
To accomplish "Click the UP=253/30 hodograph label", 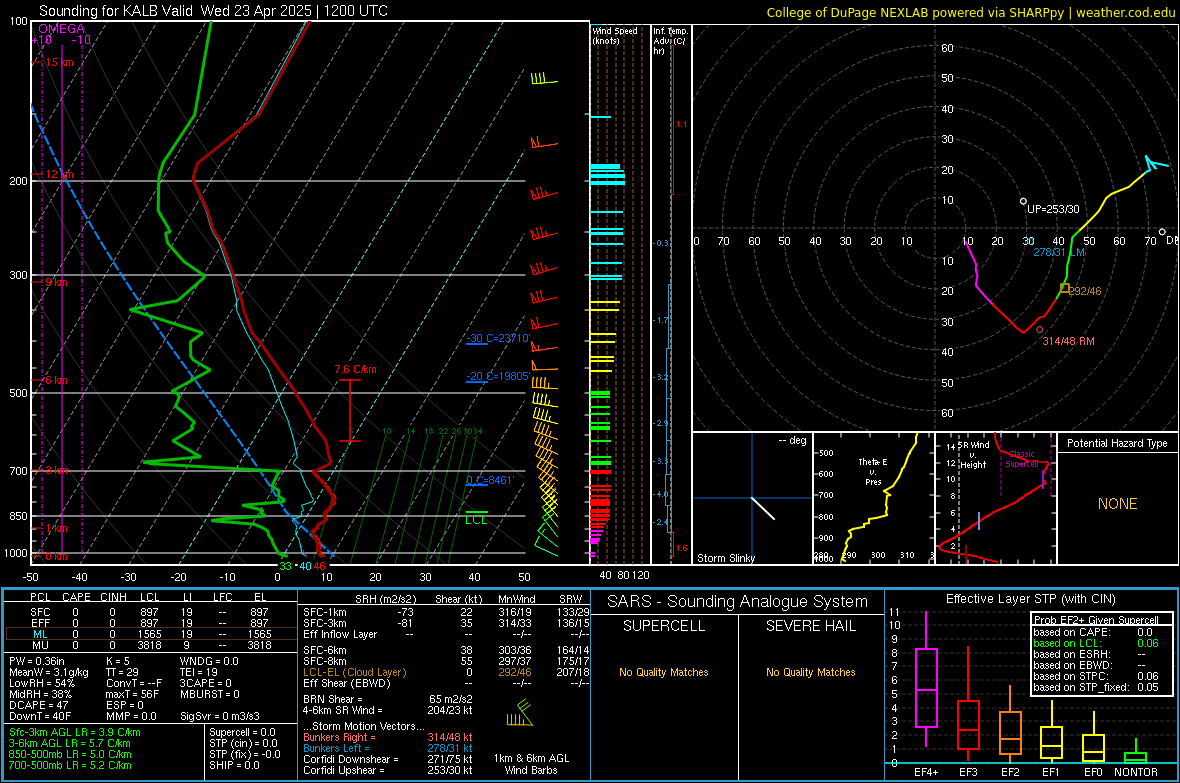I will tap(1053, 209).
